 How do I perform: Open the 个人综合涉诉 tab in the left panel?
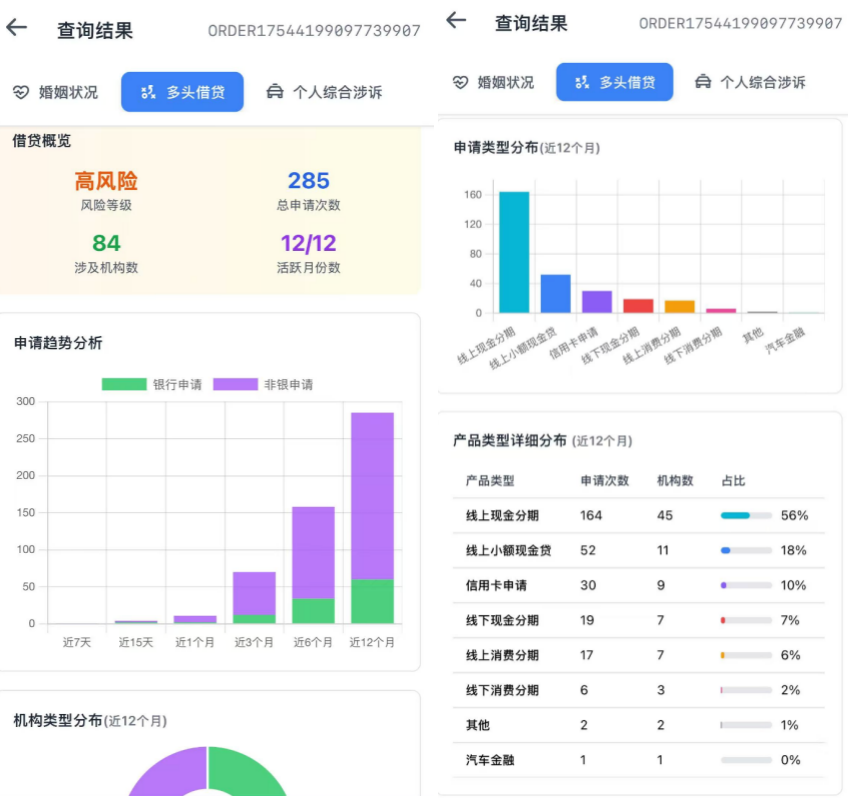324,92
